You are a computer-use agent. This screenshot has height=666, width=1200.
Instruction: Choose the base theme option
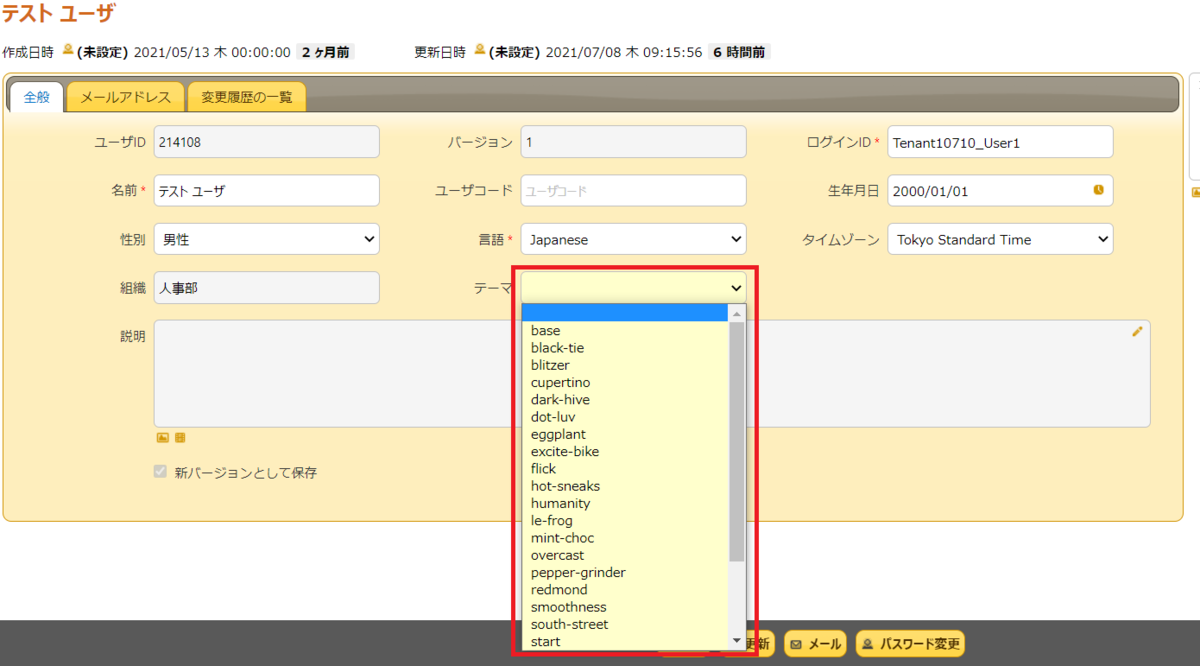pos(626,330)
